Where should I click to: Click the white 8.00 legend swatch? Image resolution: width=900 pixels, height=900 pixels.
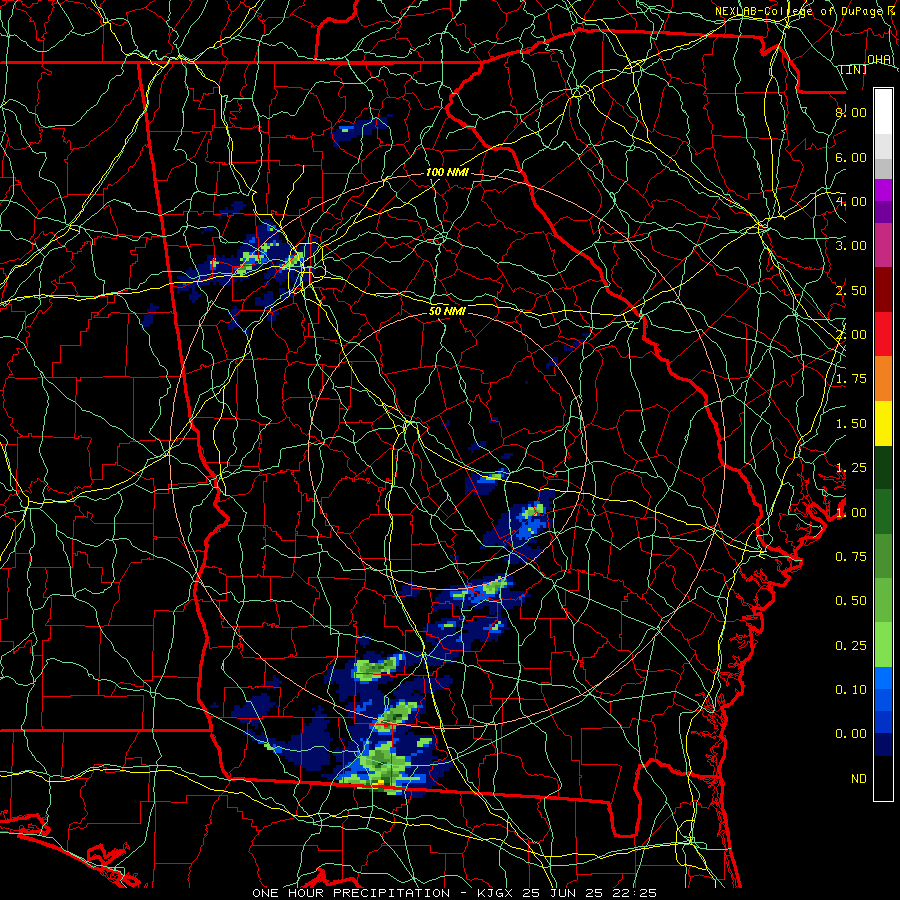tap(883, 112)
